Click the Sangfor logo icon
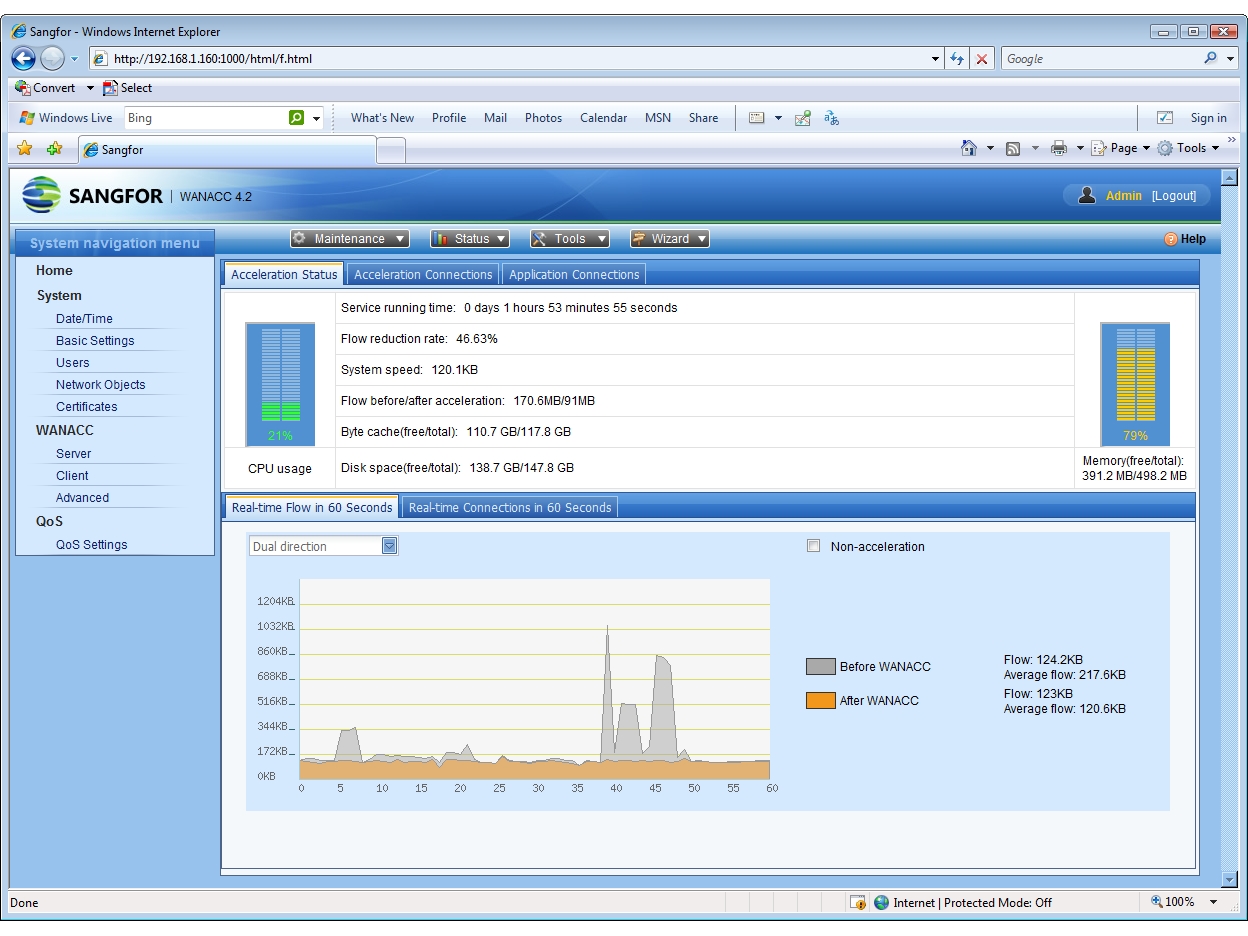This screenshot has height=936, width=1248. (x=42, y=195)
